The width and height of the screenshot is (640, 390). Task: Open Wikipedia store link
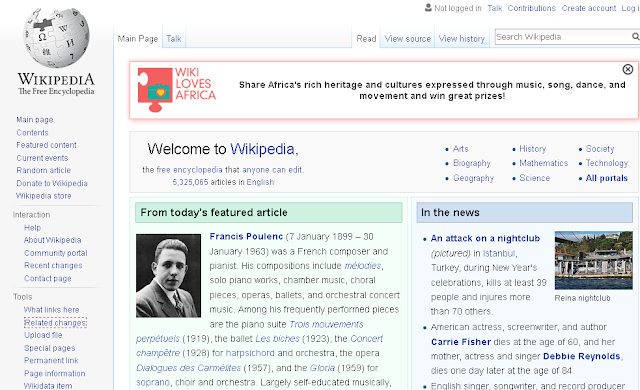[44, 196]
